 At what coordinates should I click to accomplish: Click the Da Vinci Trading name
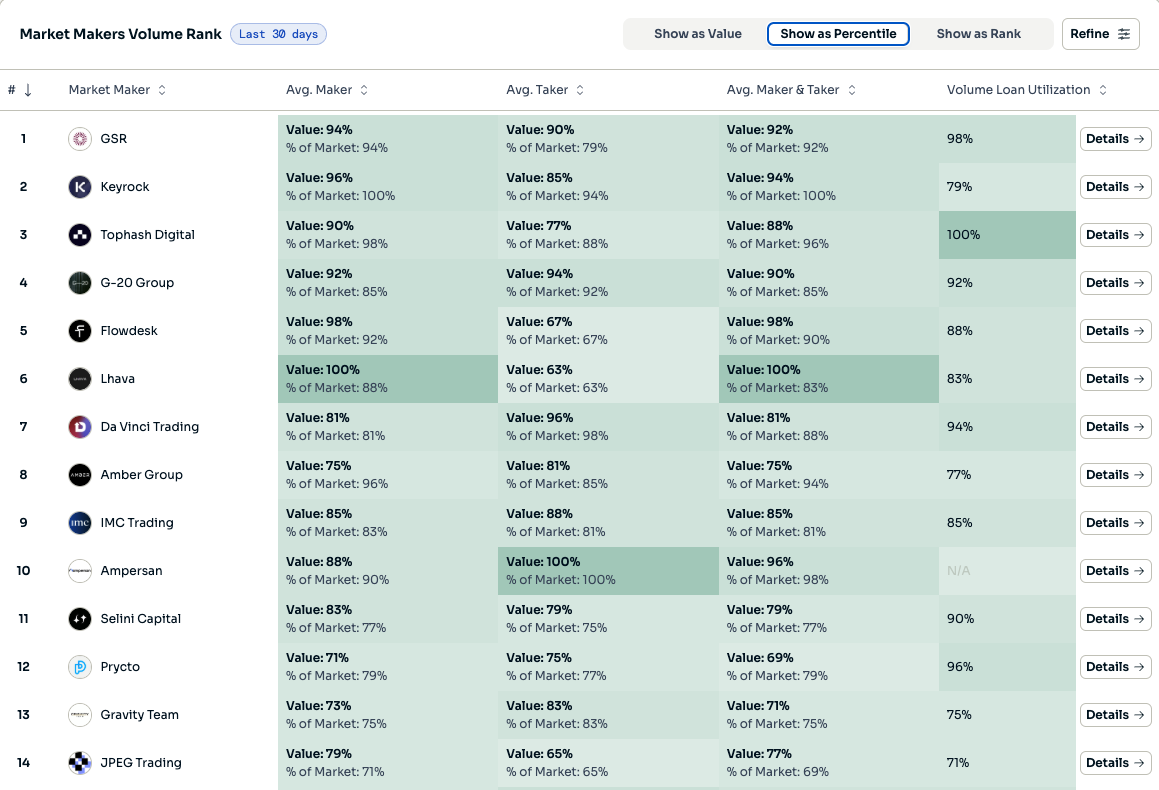[150, 427]
